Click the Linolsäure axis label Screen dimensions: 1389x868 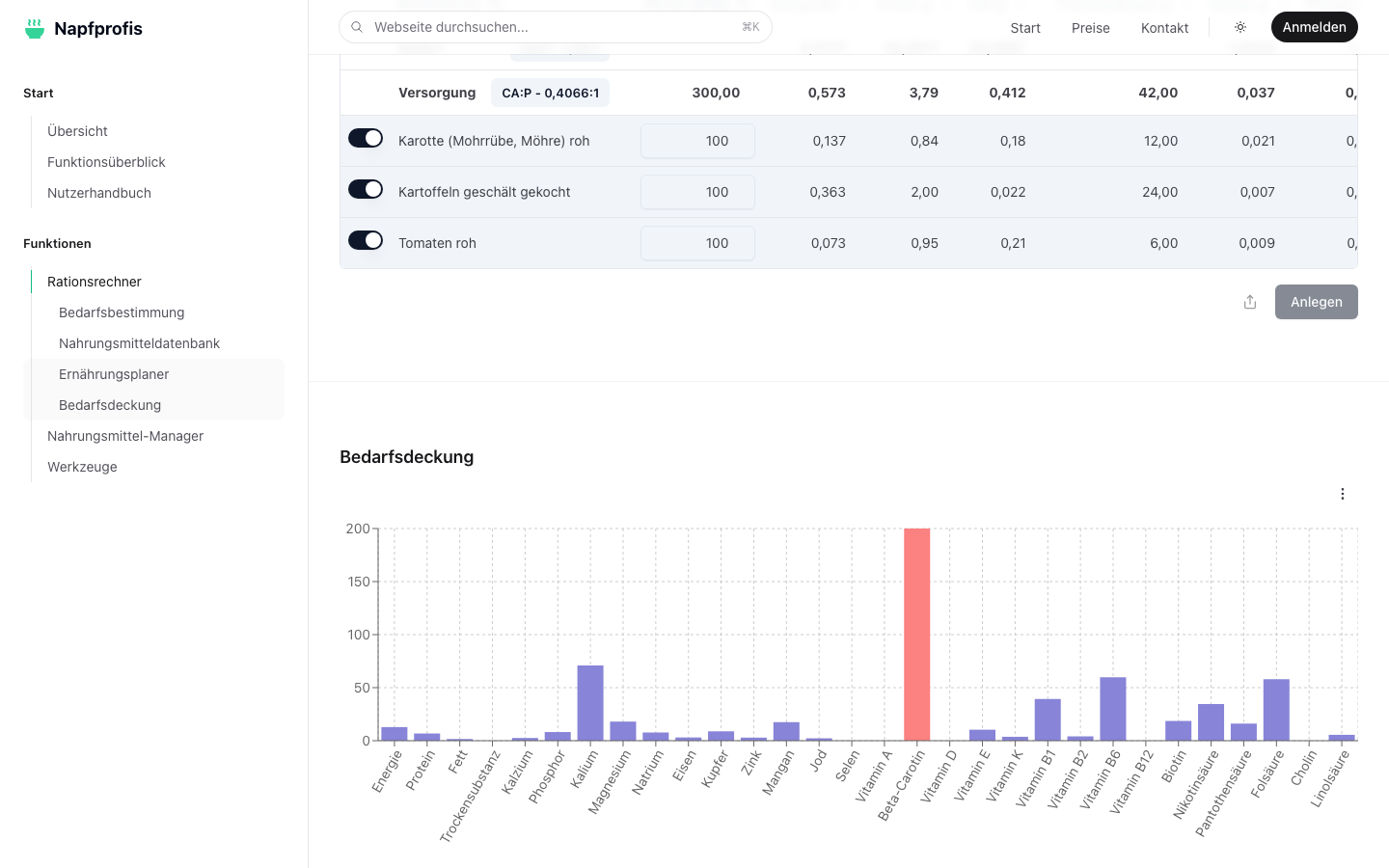click(1331, 779)
